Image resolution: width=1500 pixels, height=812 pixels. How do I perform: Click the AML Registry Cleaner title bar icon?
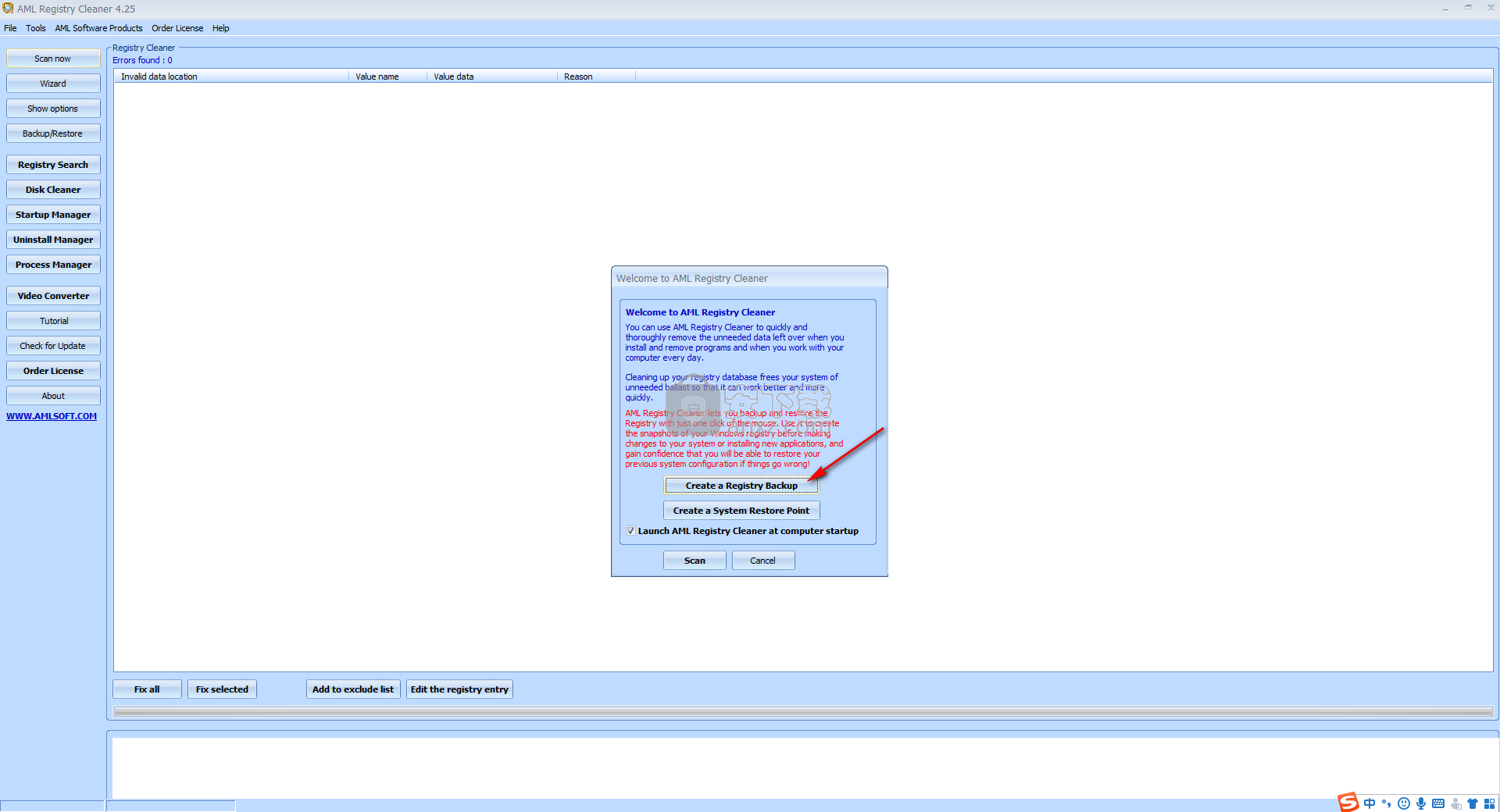(x=8, y=9)
